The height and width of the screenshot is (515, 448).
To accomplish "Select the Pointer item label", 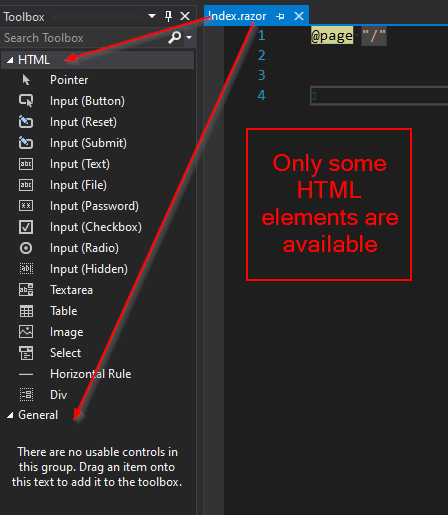I will [69, 80].
